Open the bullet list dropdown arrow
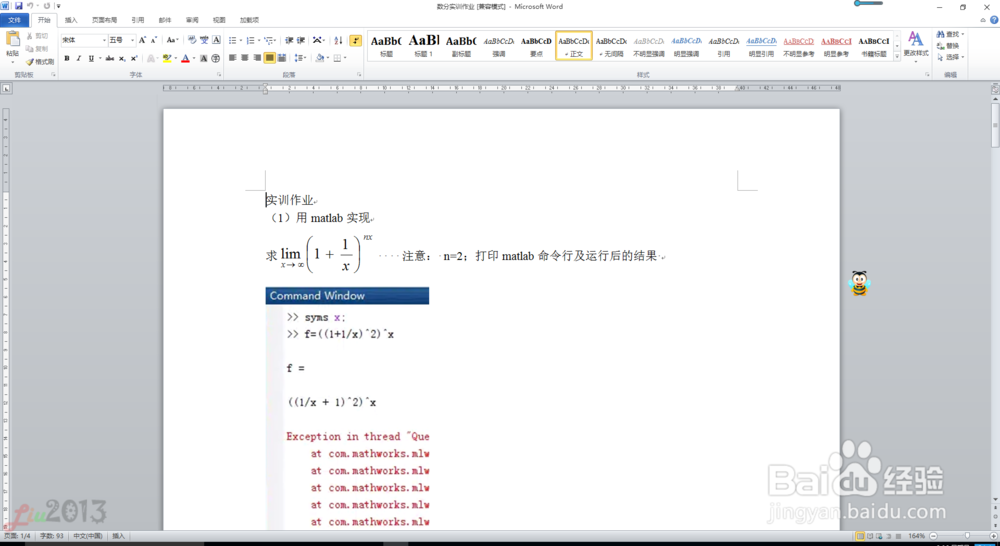This screenshot has height=546, width=1000. pyautogui.click(x=240, y=40)
